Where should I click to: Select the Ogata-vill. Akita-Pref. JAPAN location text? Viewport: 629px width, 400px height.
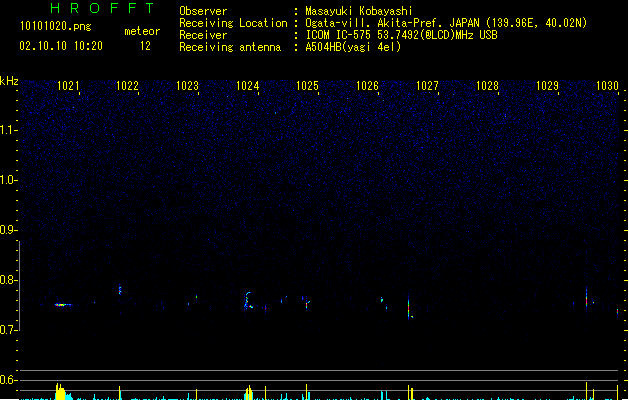pos(446,23)
